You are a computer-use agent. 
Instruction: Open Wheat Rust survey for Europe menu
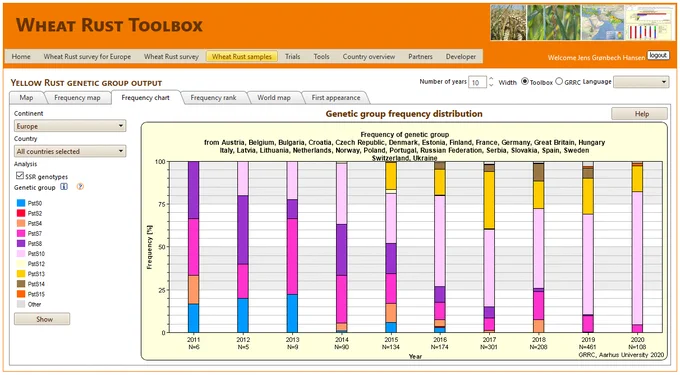(x=87, y=56)
